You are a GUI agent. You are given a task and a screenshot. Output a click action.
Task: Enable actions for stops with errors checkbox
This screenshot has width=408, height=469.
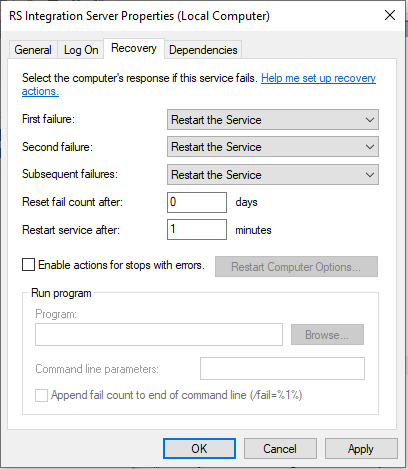click(x=28, y=265)
